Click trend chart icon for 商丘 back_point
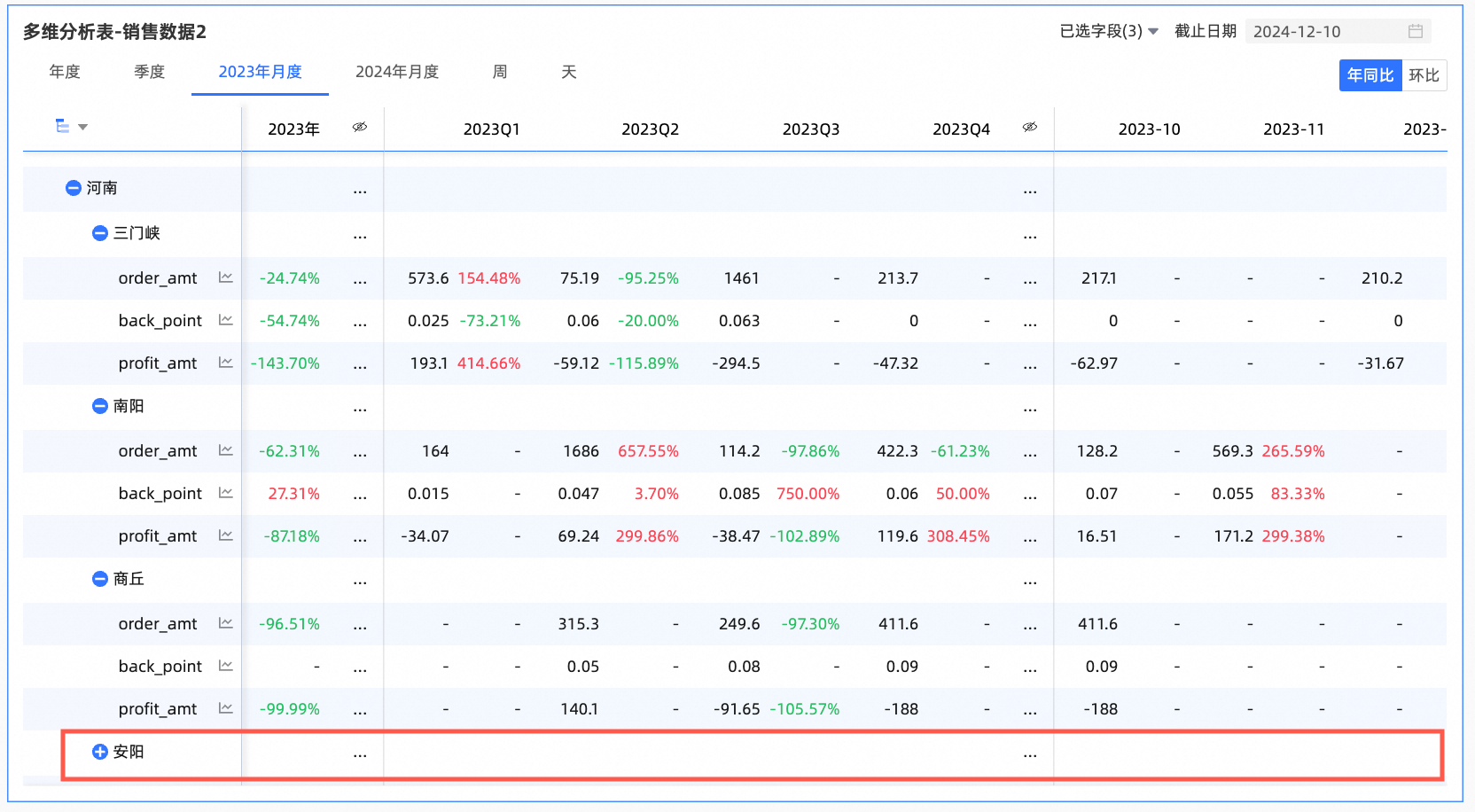 click(x=225, y=666)
